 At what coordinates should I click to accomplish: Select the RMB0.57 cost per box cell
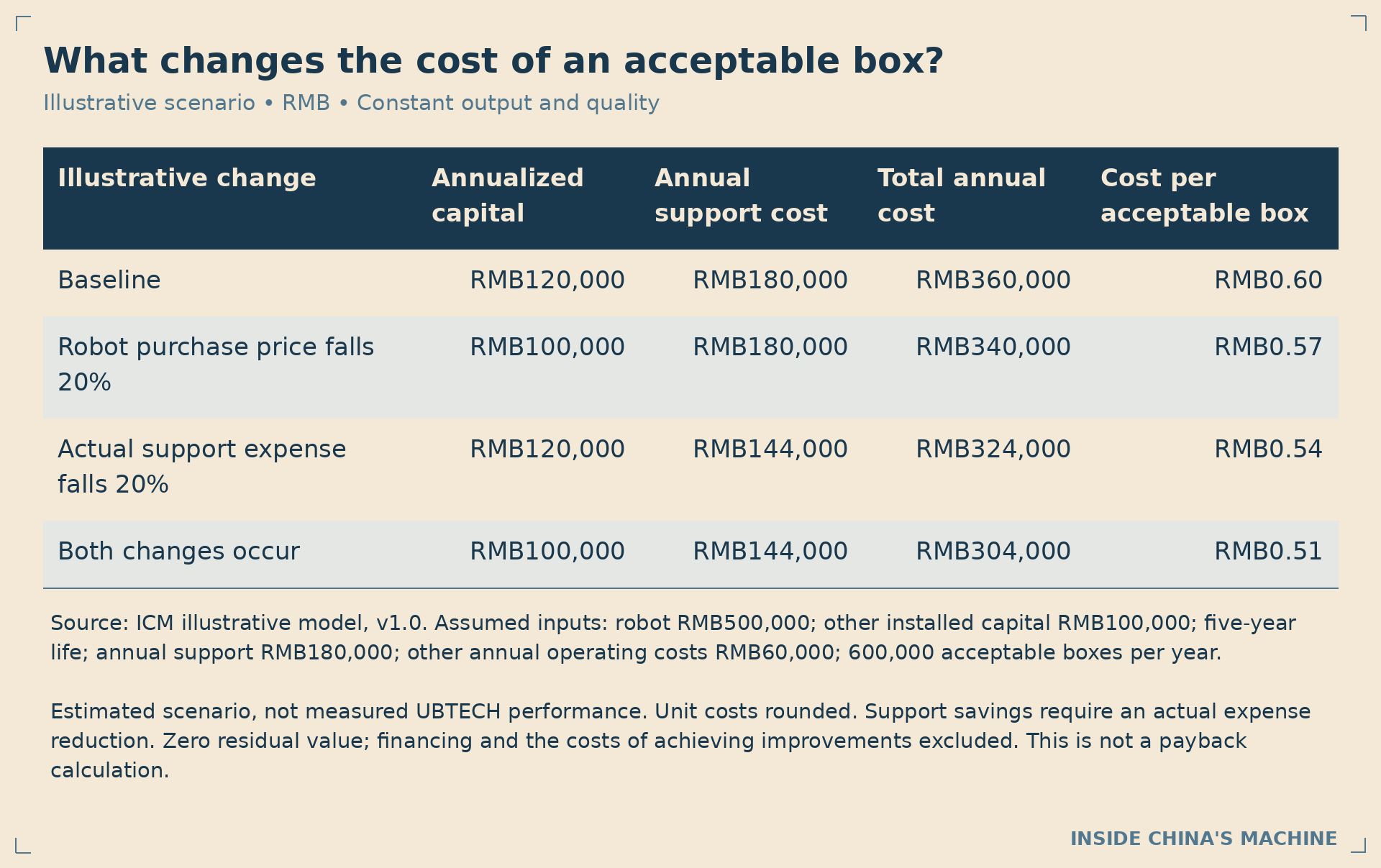1268,347
